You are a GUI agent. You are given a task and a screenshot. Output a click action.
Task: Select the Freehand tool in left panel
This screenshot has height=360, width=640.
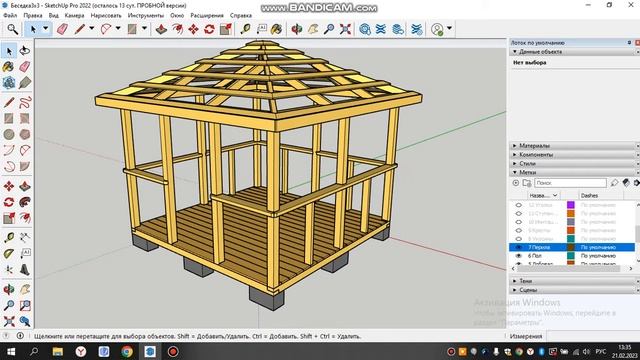point(25,102)
